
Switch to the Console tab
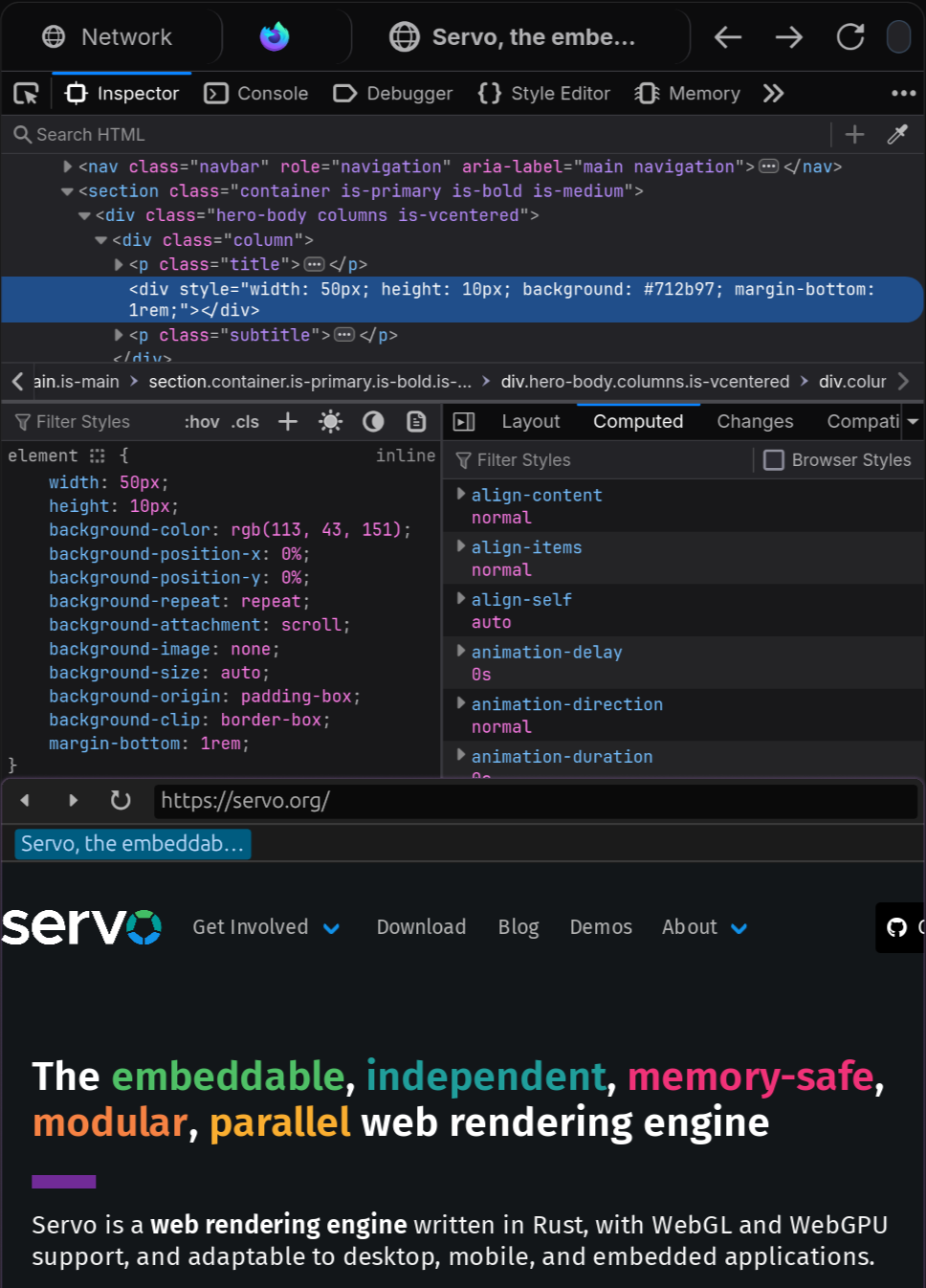pos(257,94)
